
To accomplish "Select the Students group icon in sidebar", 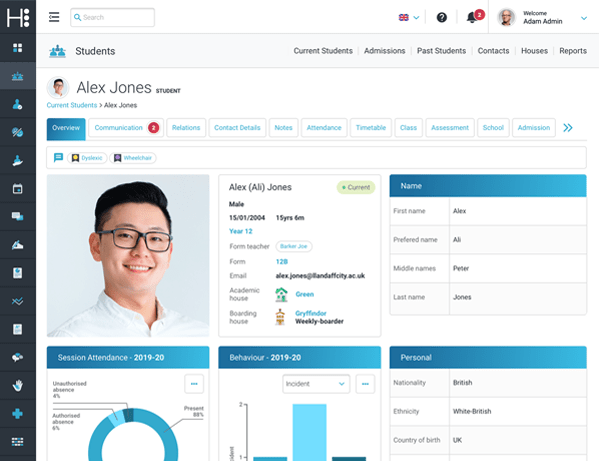I will click(x=18, y=76).
